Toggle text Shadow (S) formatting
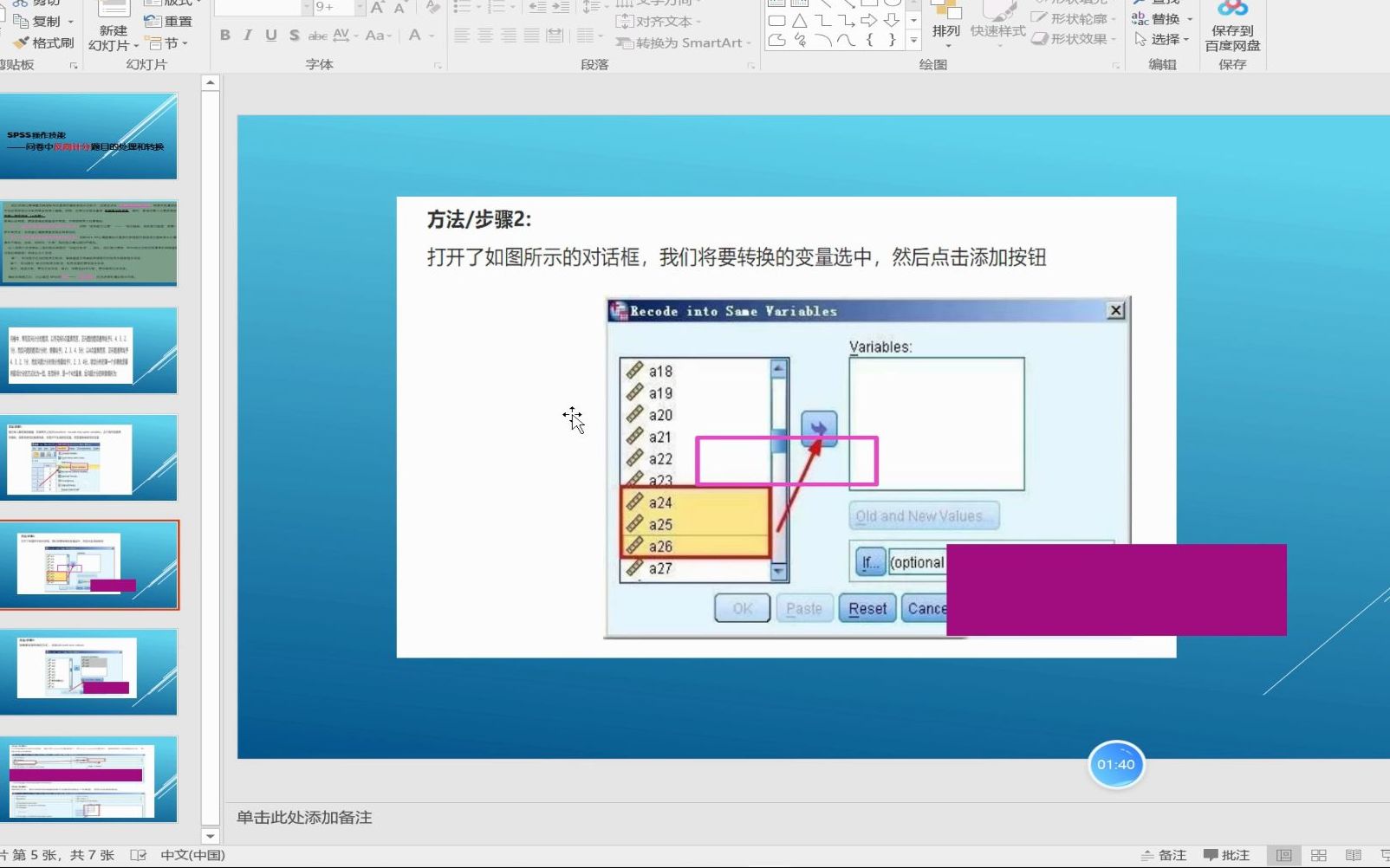 (x=295, y=36)
